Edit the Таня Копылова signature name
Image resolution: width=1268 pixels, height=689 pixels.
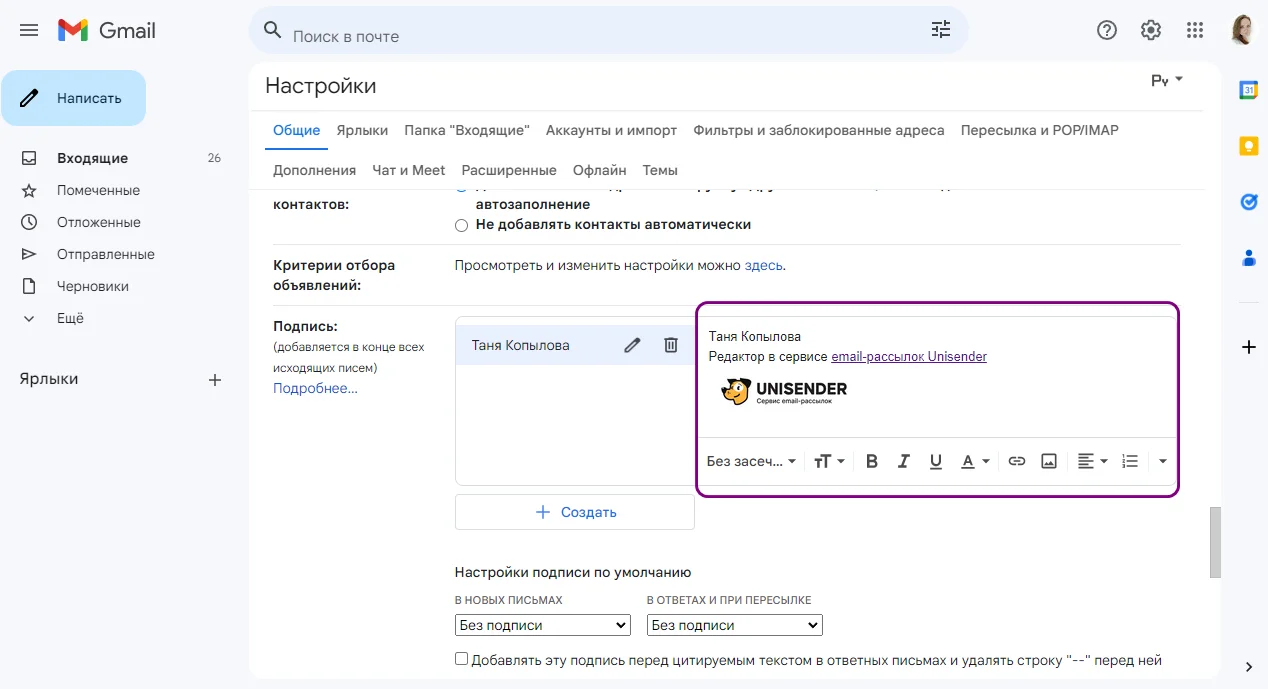(632, 345)
